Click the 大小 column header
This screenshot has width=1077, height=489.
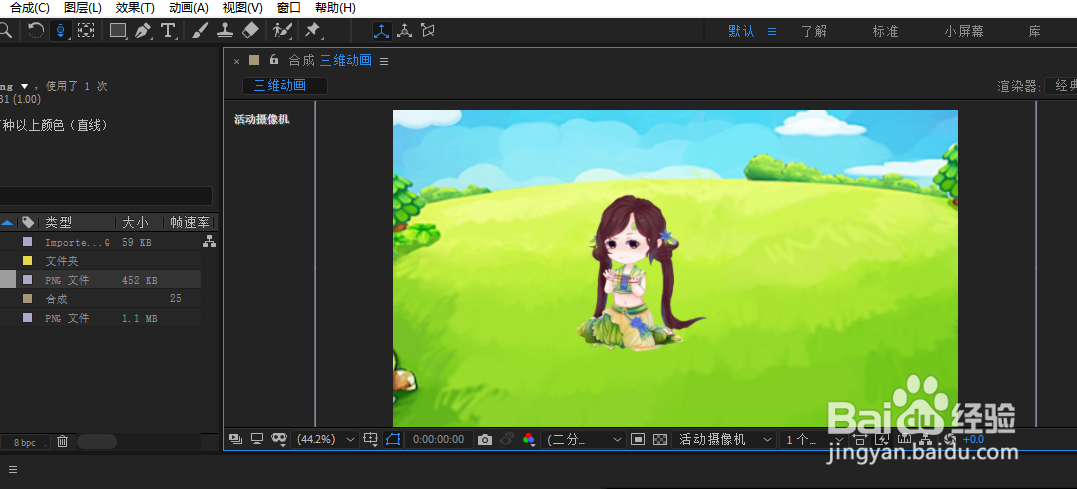coord(135,223)
